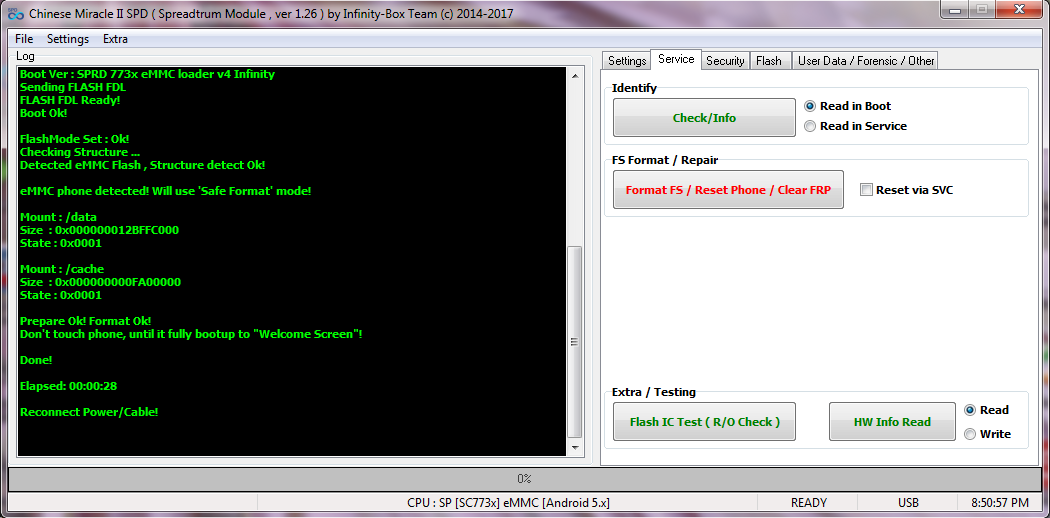Open User Data / Forensic / Other tab
Image resolution: width=1050 pixels, height=518 pixels.
[x=866, y=61]
